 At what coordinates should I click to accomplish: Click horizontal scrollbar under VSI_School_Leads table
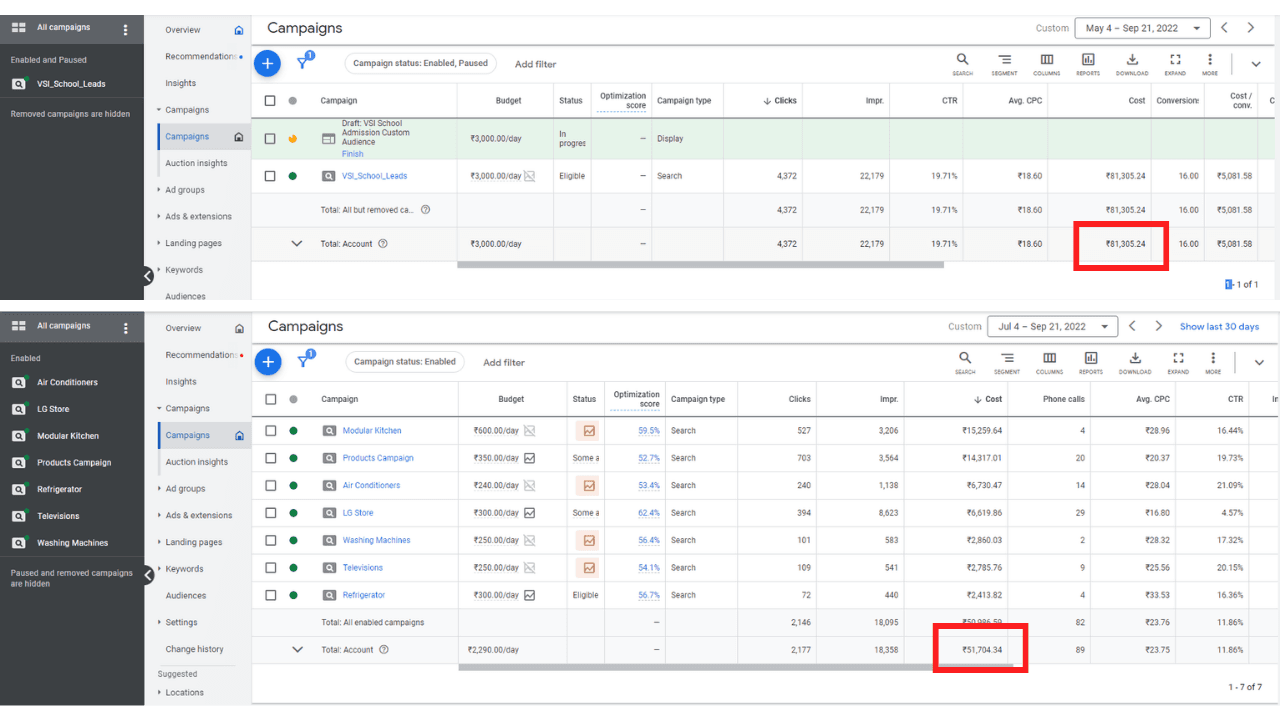[700, 265]
